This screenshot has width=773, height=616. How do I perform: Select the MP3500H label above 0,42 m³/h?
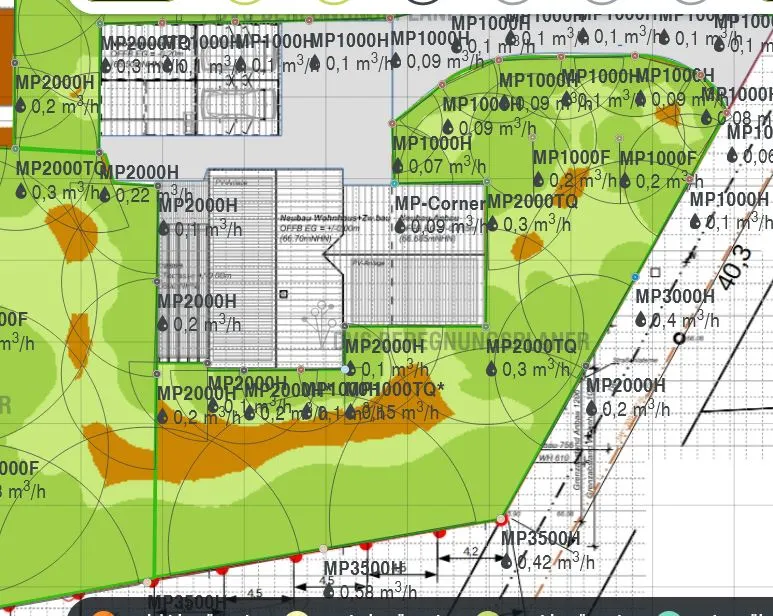point(541,538)
